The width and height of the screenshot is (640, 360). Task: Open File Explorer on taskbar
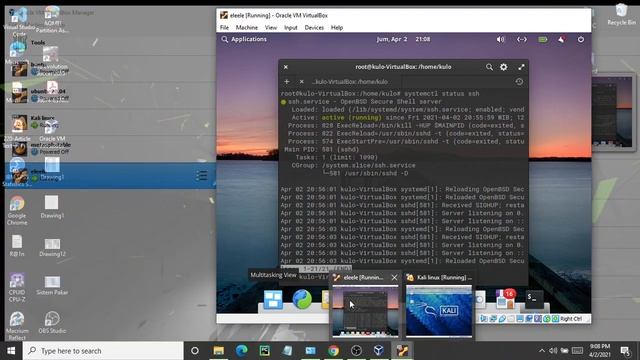[219, 351]
